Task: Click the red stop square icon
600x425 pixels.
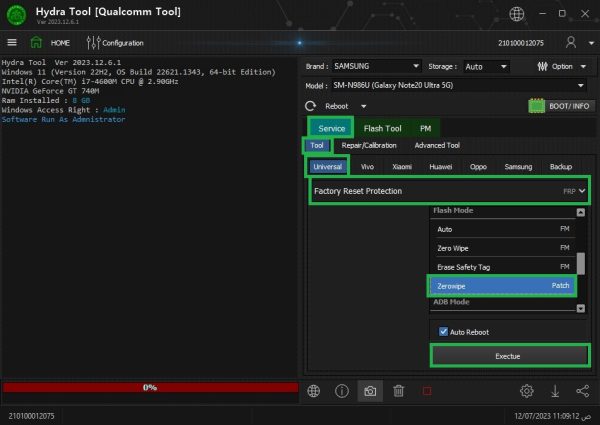Action: (427, 391)
